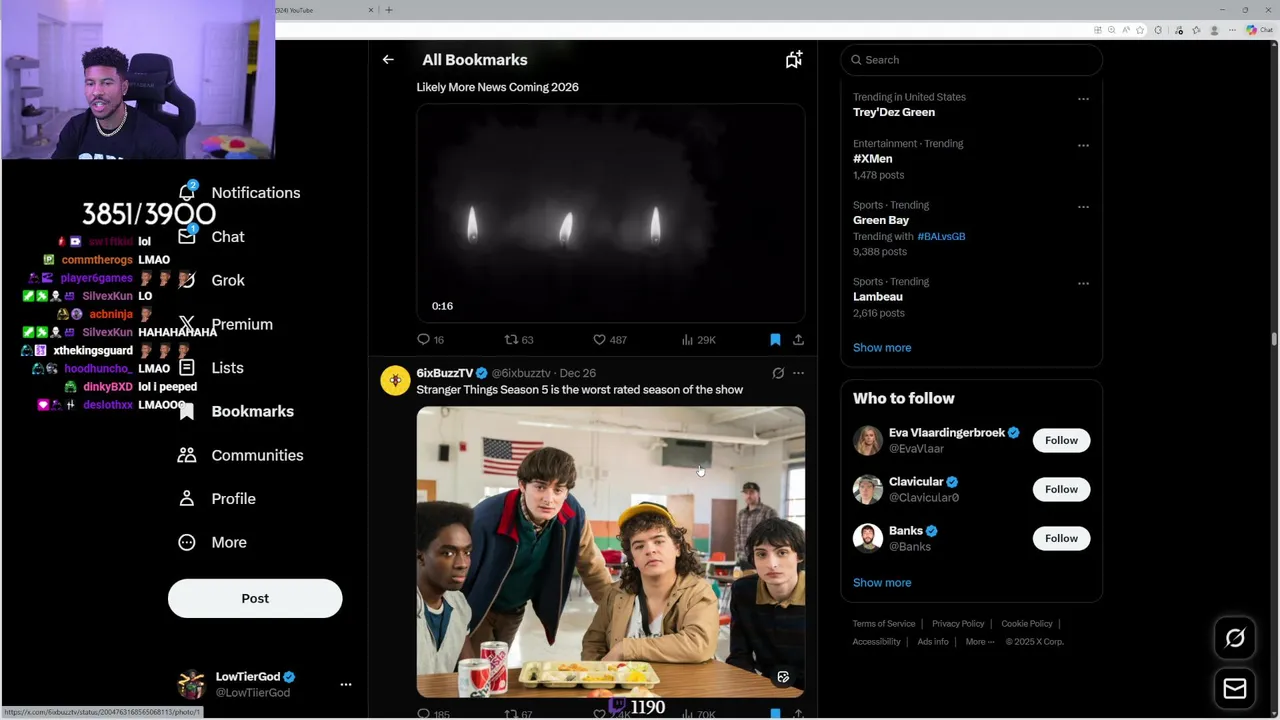The height and width of the screenshot is (720, 1280).
Task: Open the Lists page icon
Action: 187,367
